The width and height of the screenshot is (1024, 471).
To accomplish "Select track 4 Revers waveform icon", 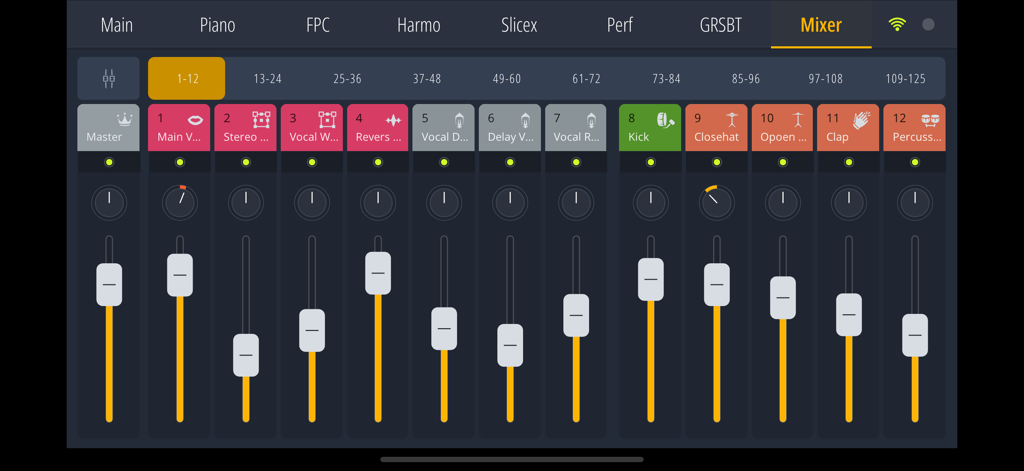I will point(393,120).
